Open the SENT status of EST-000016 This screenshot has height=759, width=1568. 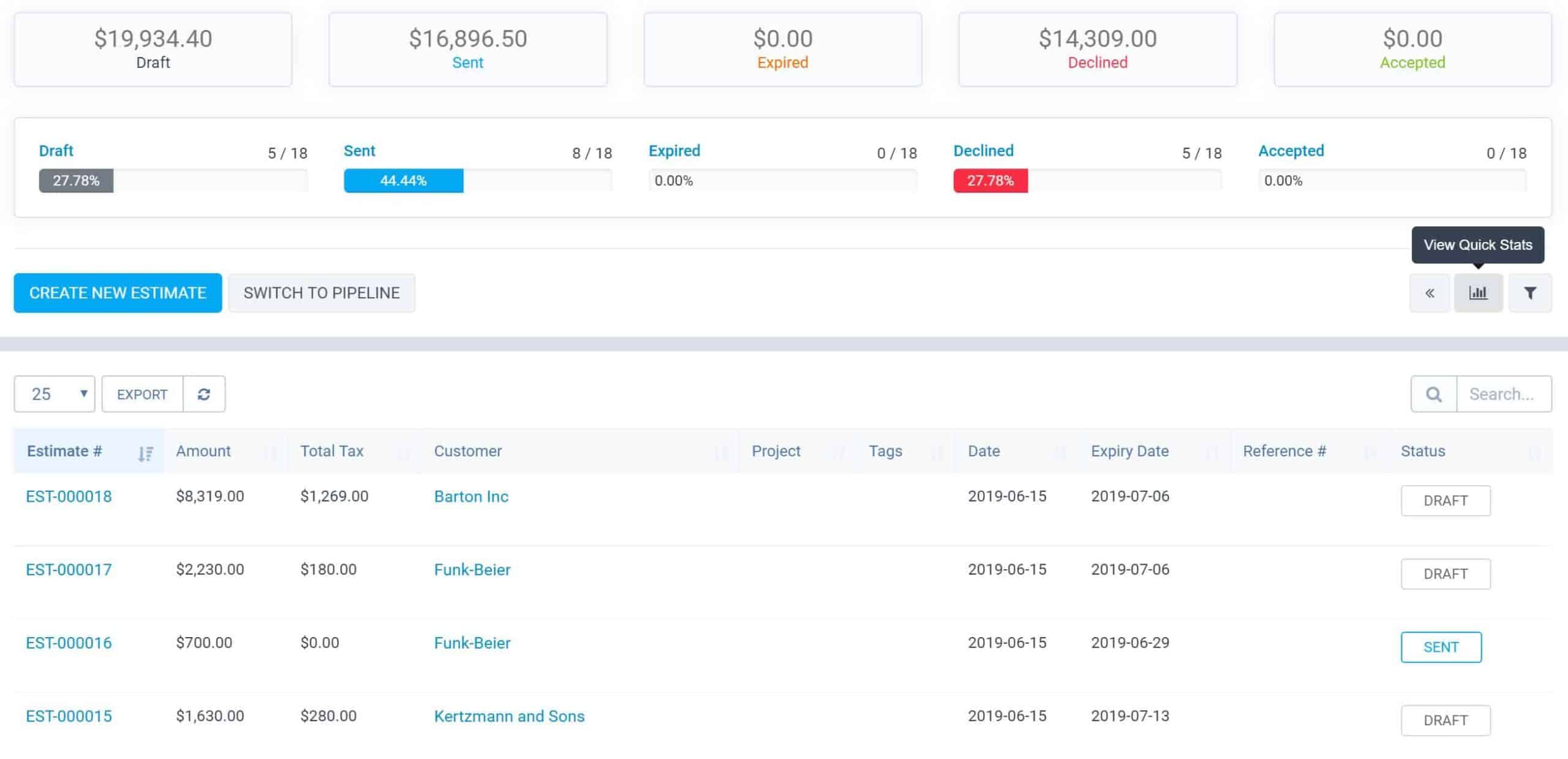(1441, 647)
